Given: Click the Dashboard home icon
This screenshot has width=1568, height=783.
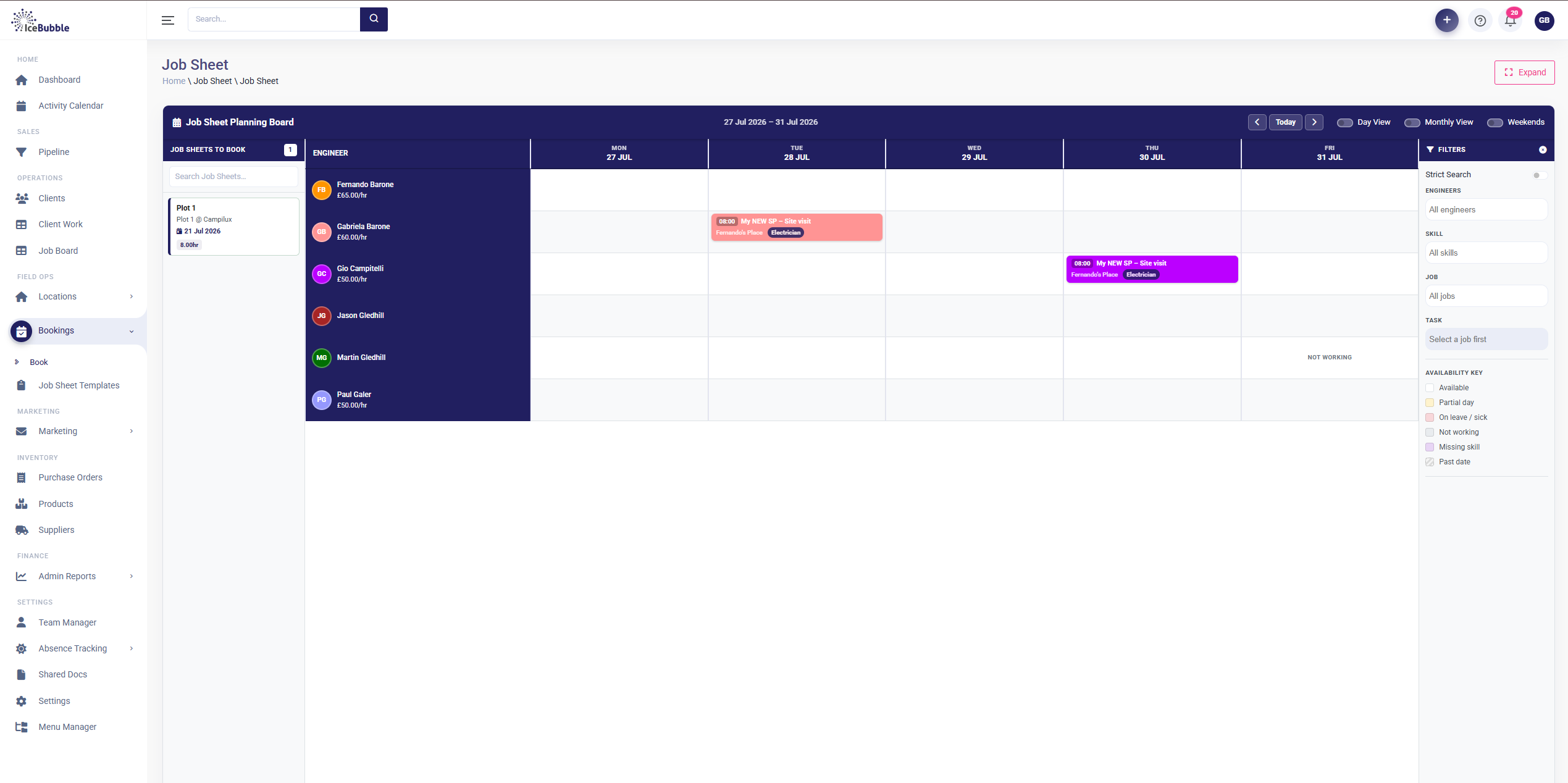Looking at the screenshot, I should [22, 80].
